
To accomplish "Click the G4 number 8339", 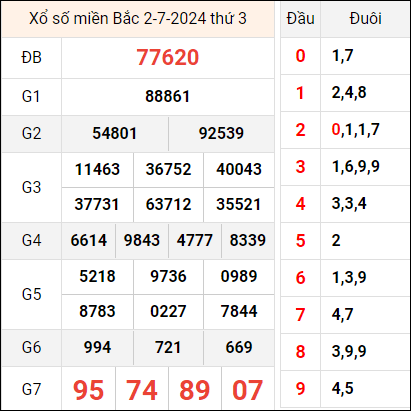I will [x=248, y=240].
